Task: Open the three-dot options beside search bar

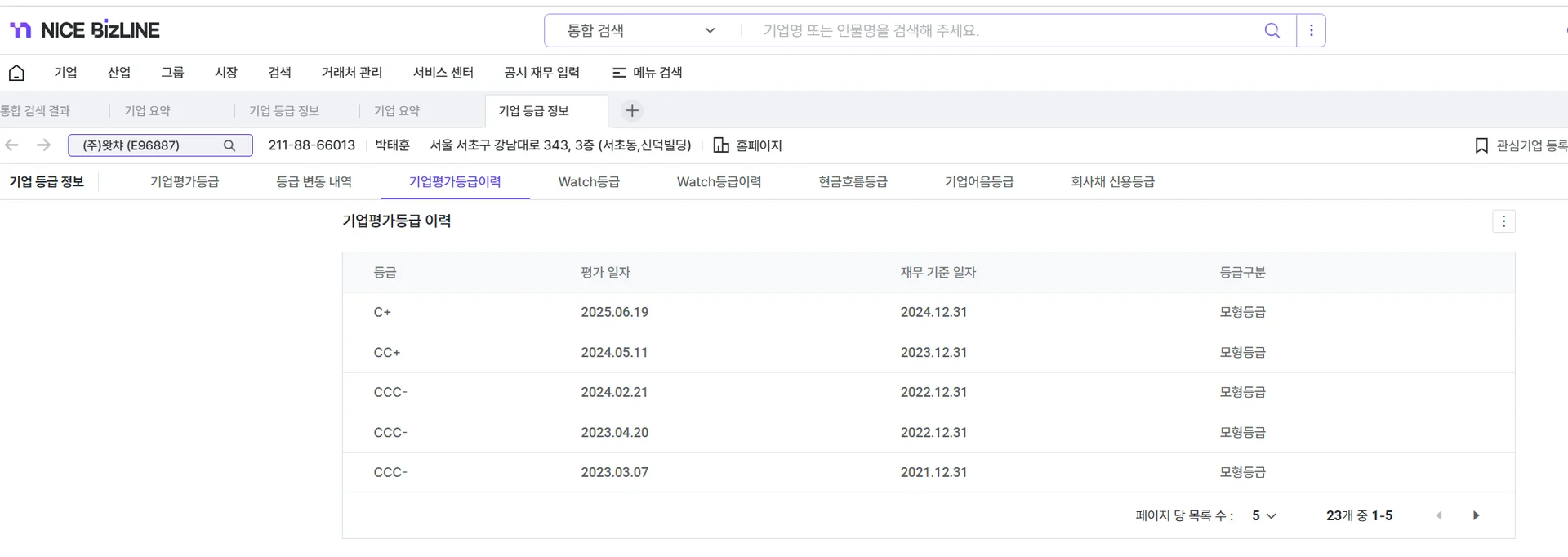Action: pyautogui.click(x=1311, y=30)
